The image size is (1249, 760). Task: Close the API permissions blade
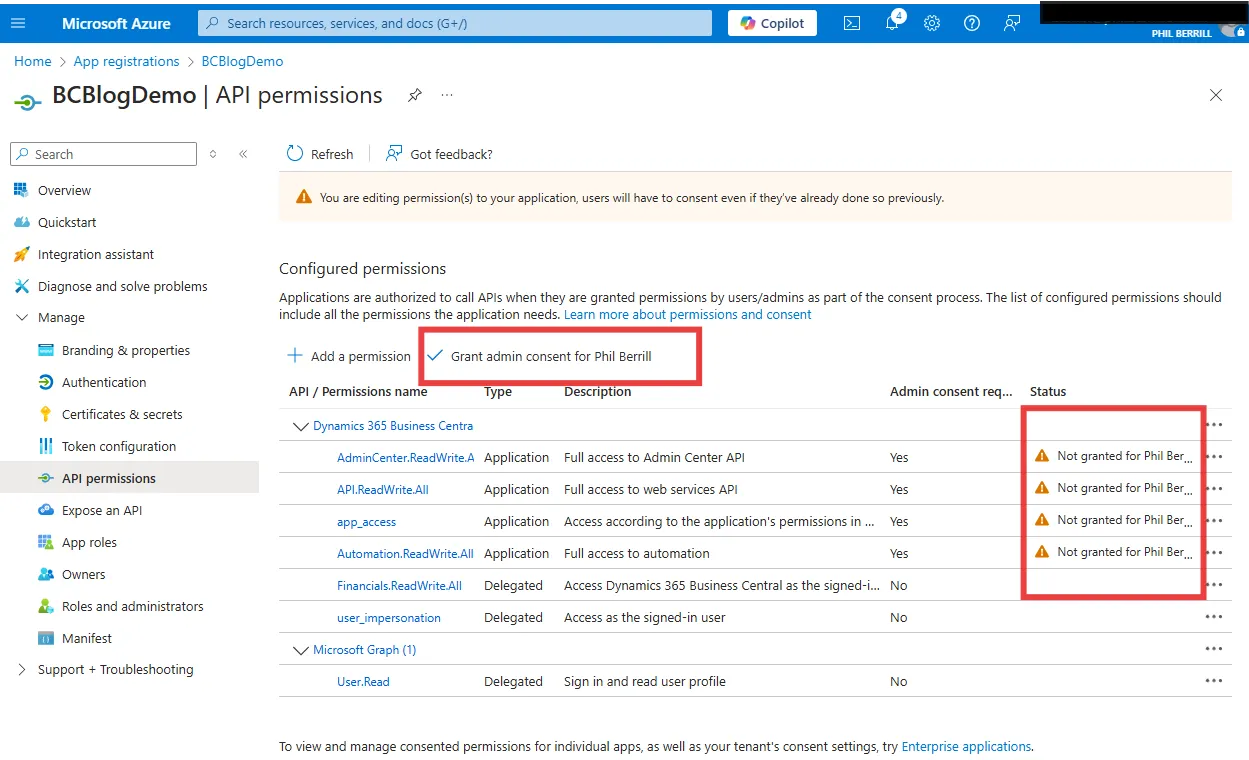pyautogui.click(x=1216, y=95)
